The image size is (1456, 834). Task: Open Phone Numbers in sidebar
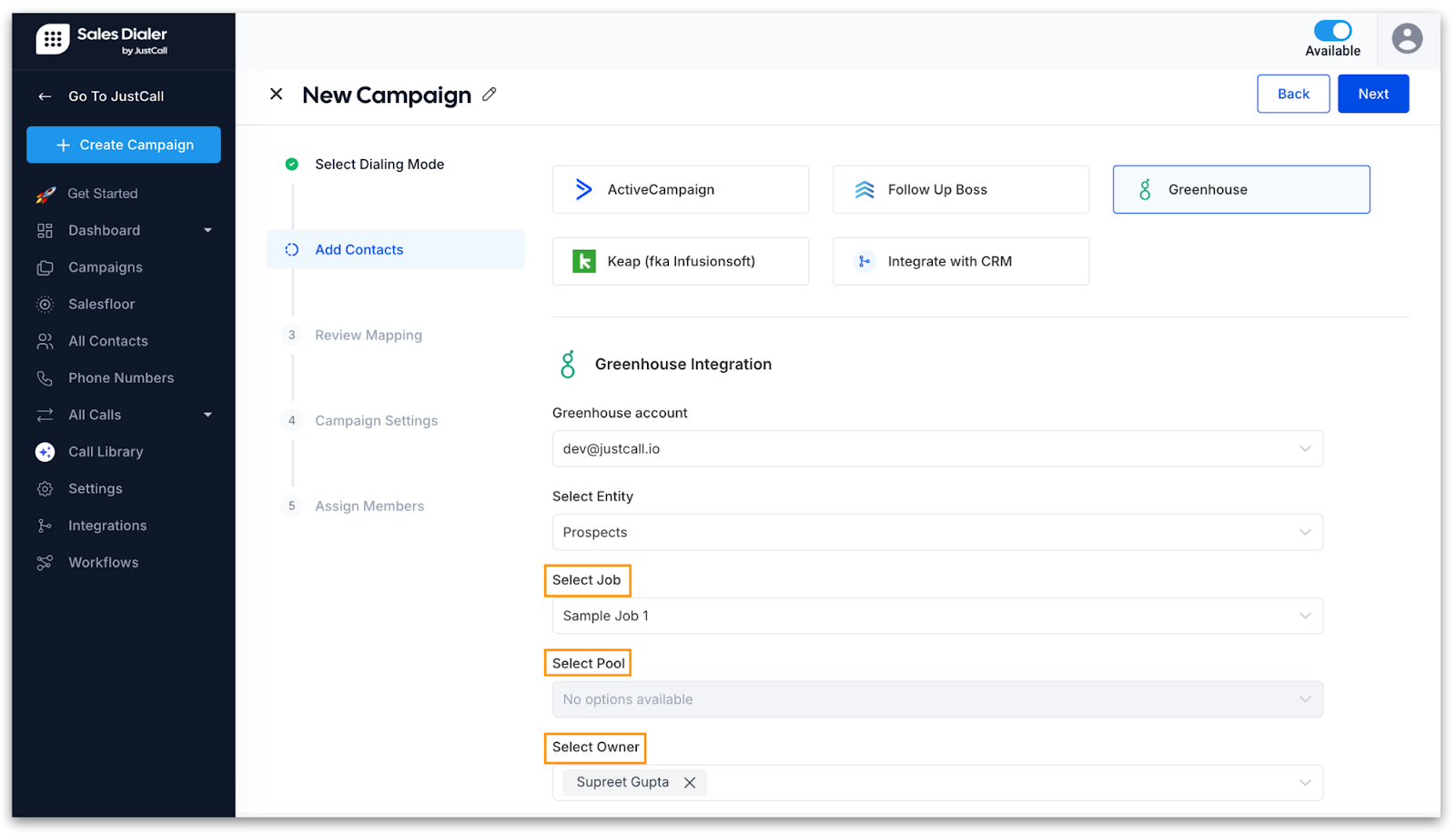121,378
